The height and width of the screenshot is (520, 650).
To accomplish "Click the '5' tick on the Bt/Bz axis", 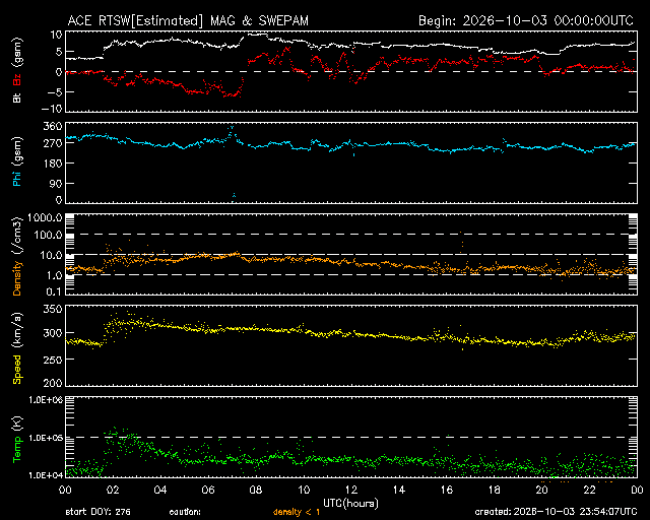I will point(59,52).
